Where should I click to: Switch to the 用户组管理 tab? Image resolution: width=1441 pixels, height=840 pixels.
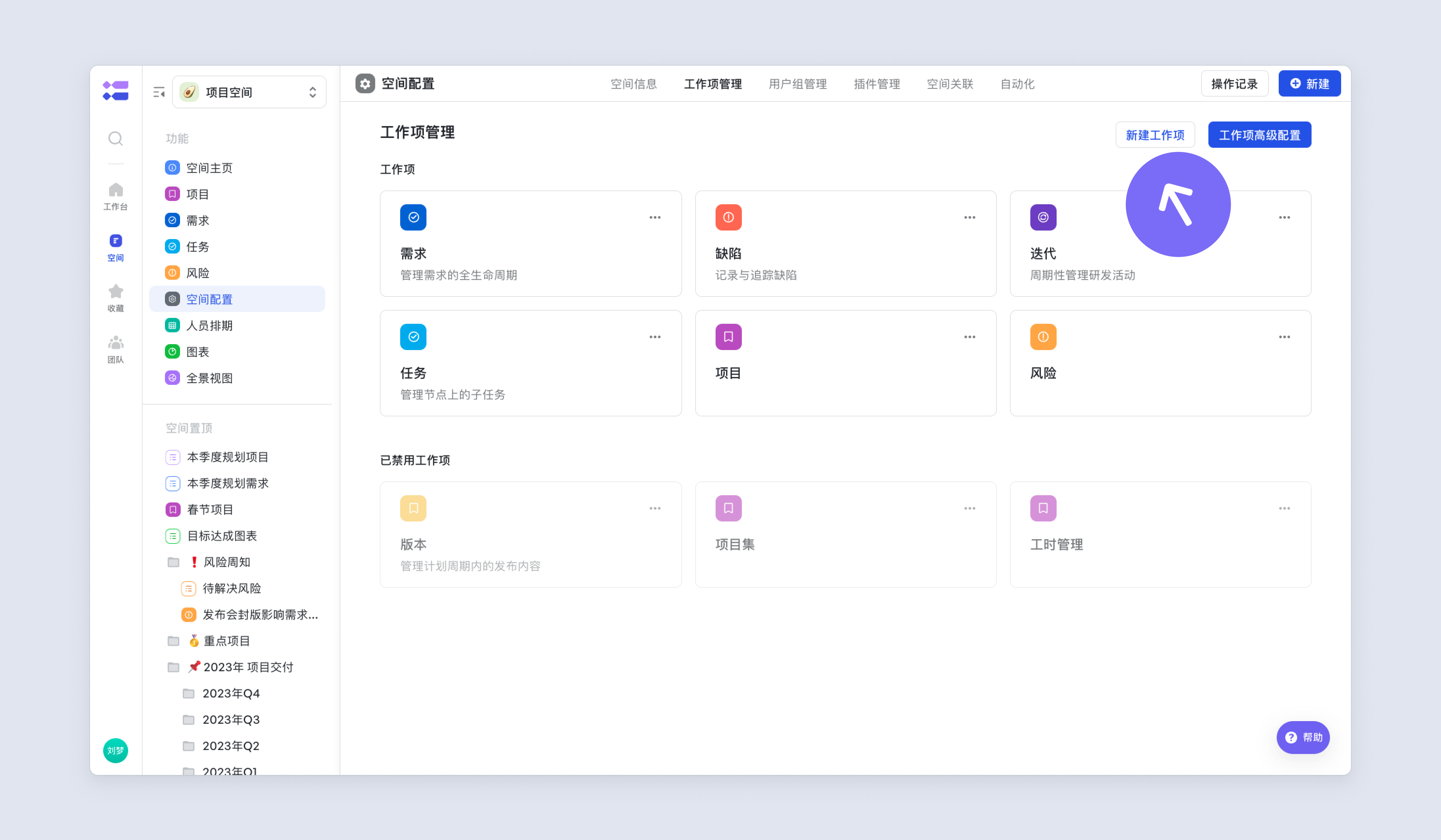click(798, 84)
